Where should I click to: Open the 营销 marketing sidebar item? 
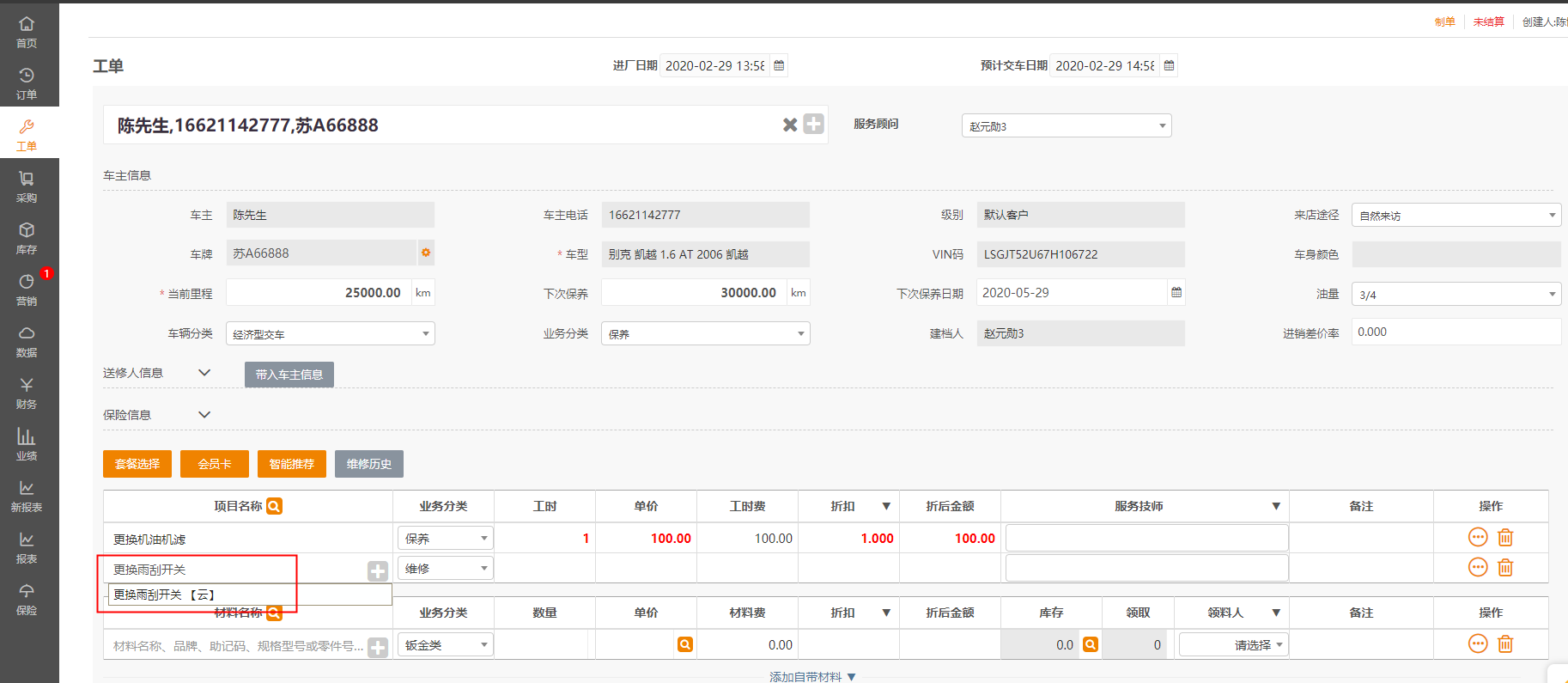point(27,290)
